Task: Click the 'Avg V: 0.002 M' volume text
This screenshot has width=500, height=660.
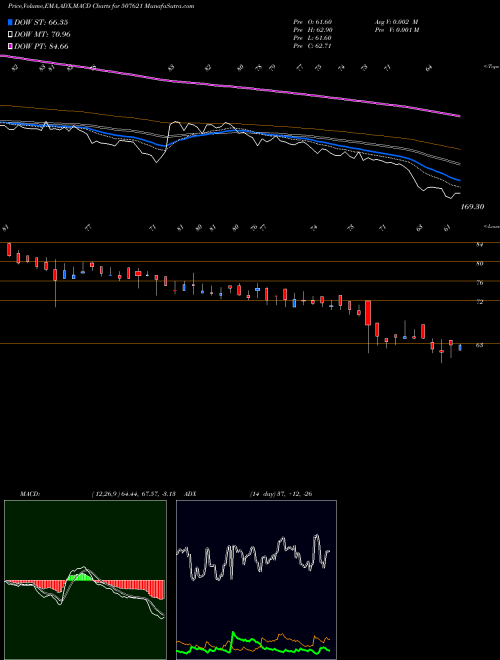Action: pyautogui.click(x=397, y=22)
